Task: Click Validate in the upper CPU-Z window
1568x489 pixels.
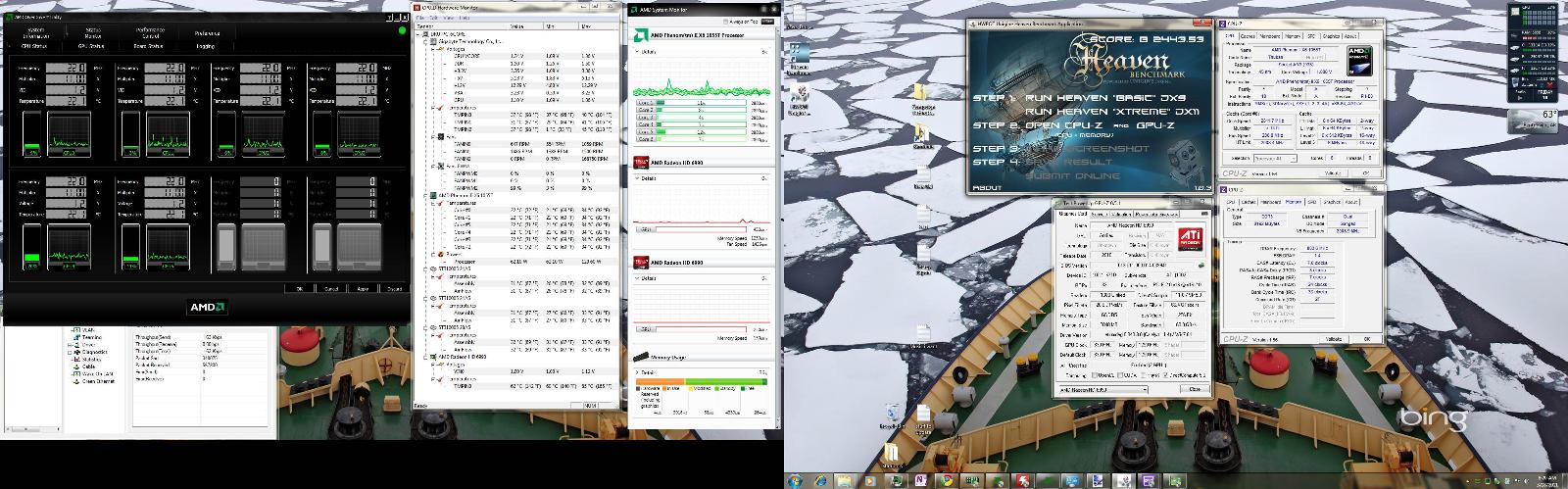Action: [1333, 173]
